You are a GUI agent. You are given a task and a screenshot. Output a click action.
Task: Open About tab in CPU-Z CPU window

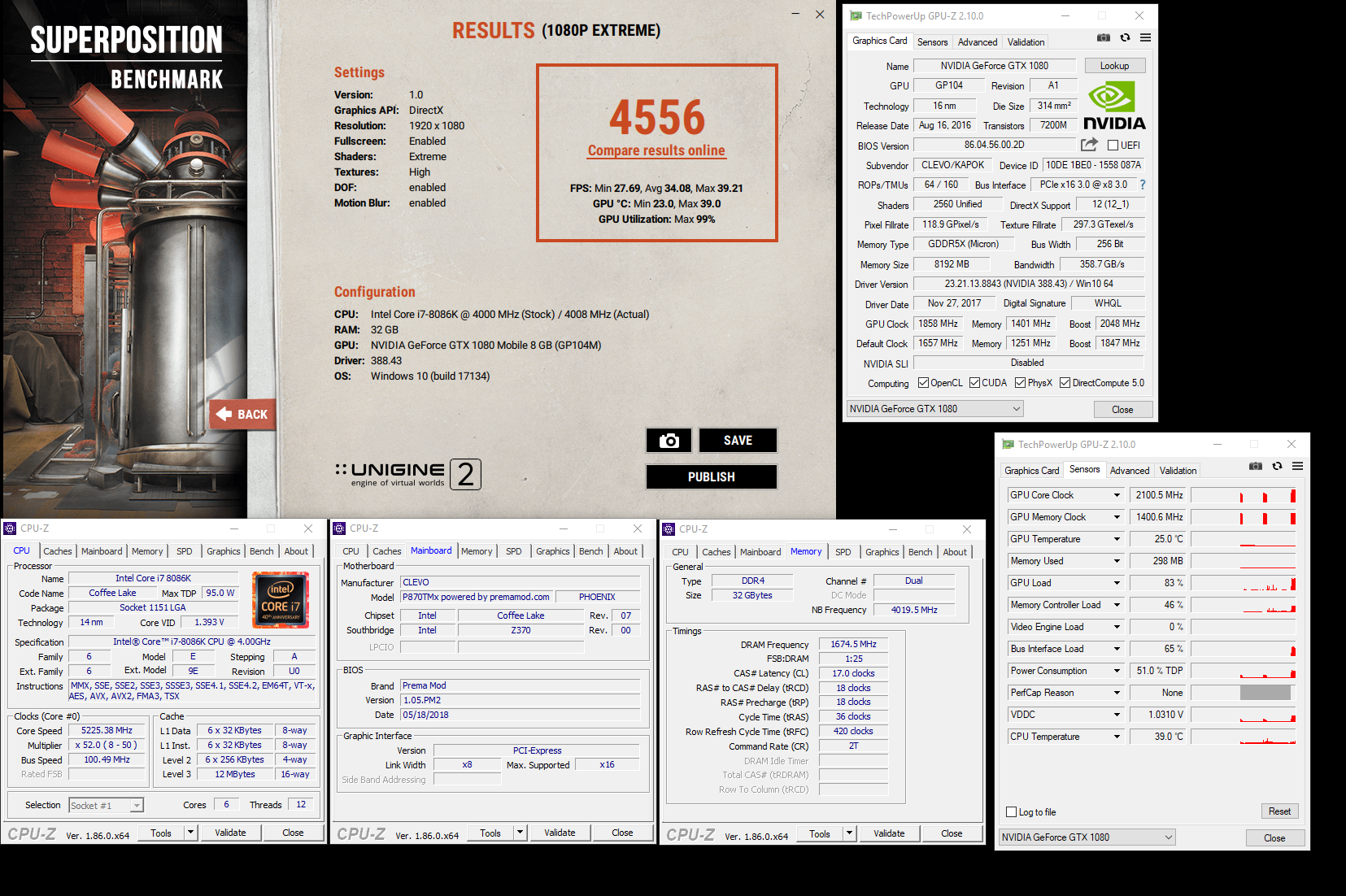pyautogui.click(x=296, y=551)
